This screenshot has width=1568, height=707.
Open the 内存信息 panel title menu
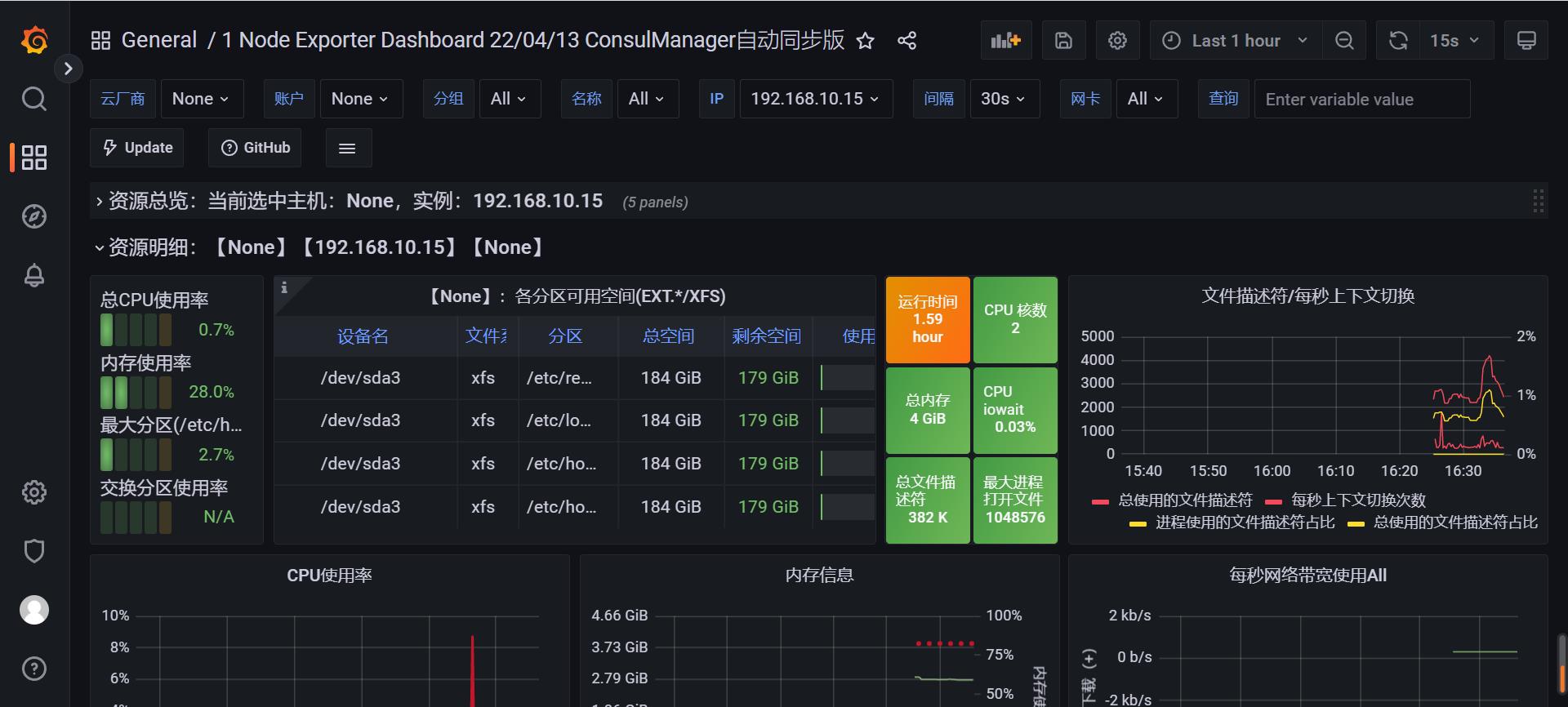click(x=819, y=576)
